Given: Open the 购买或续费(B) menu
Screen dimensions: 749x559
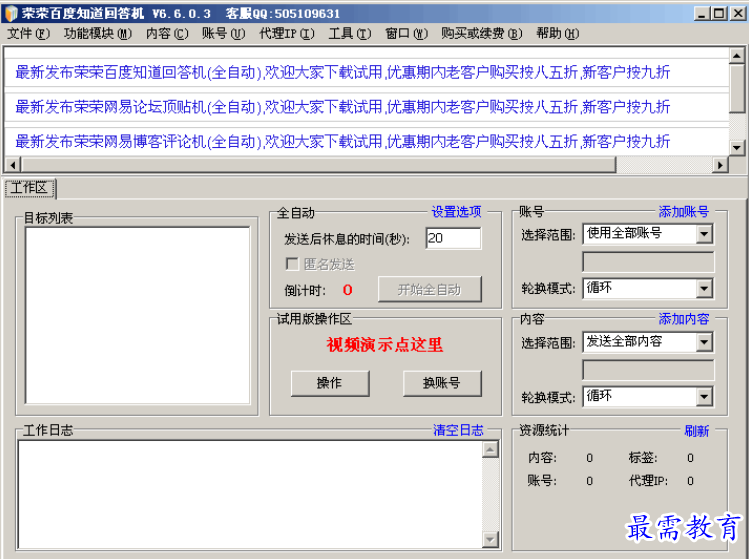Looking at the screenshot, I should click(482, 33).
